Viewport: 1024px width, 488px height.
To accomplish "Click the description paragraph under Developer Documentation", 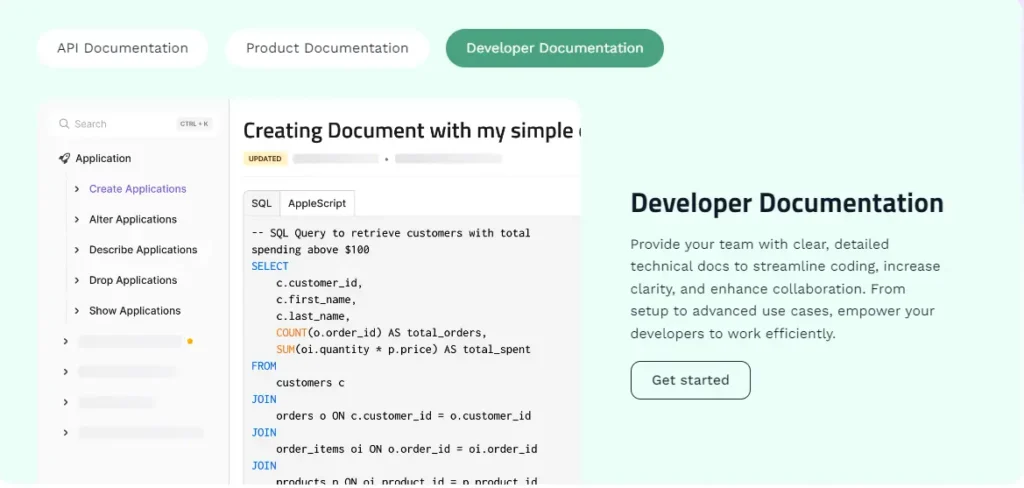I will tap(785, 289).
